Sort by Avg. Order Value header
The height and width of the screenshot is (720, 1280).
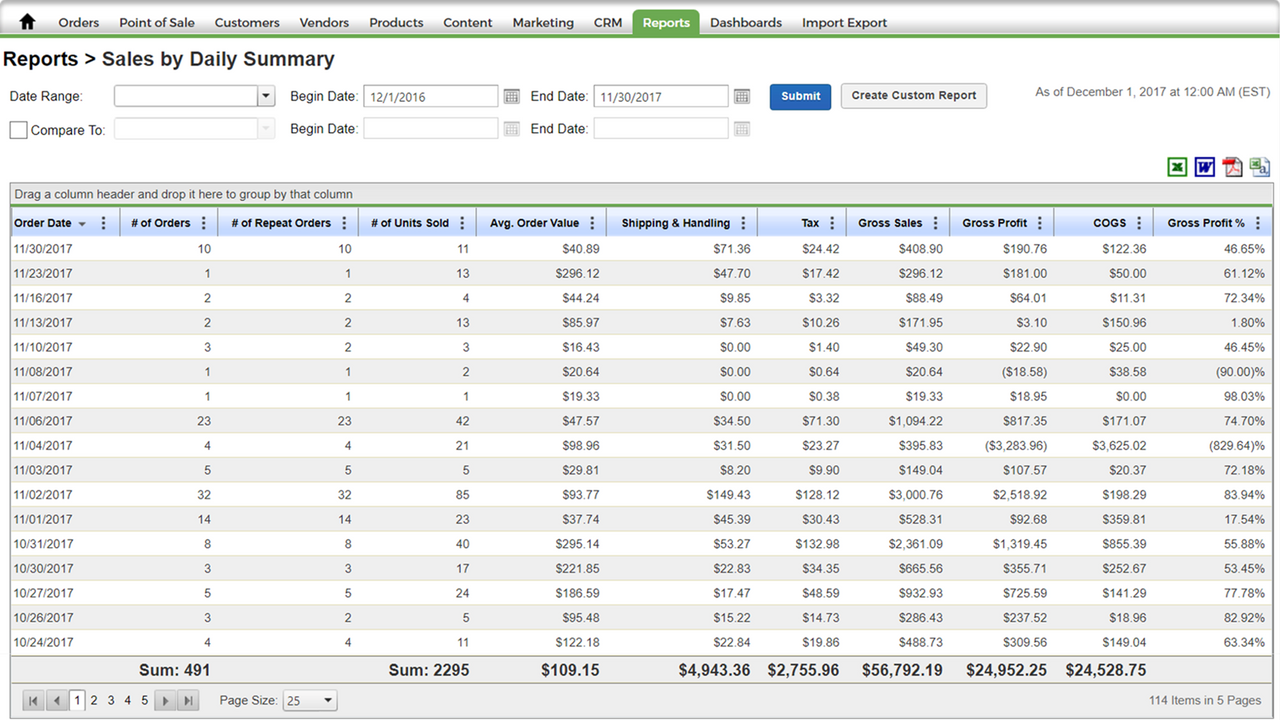click(x=534, y=223)
